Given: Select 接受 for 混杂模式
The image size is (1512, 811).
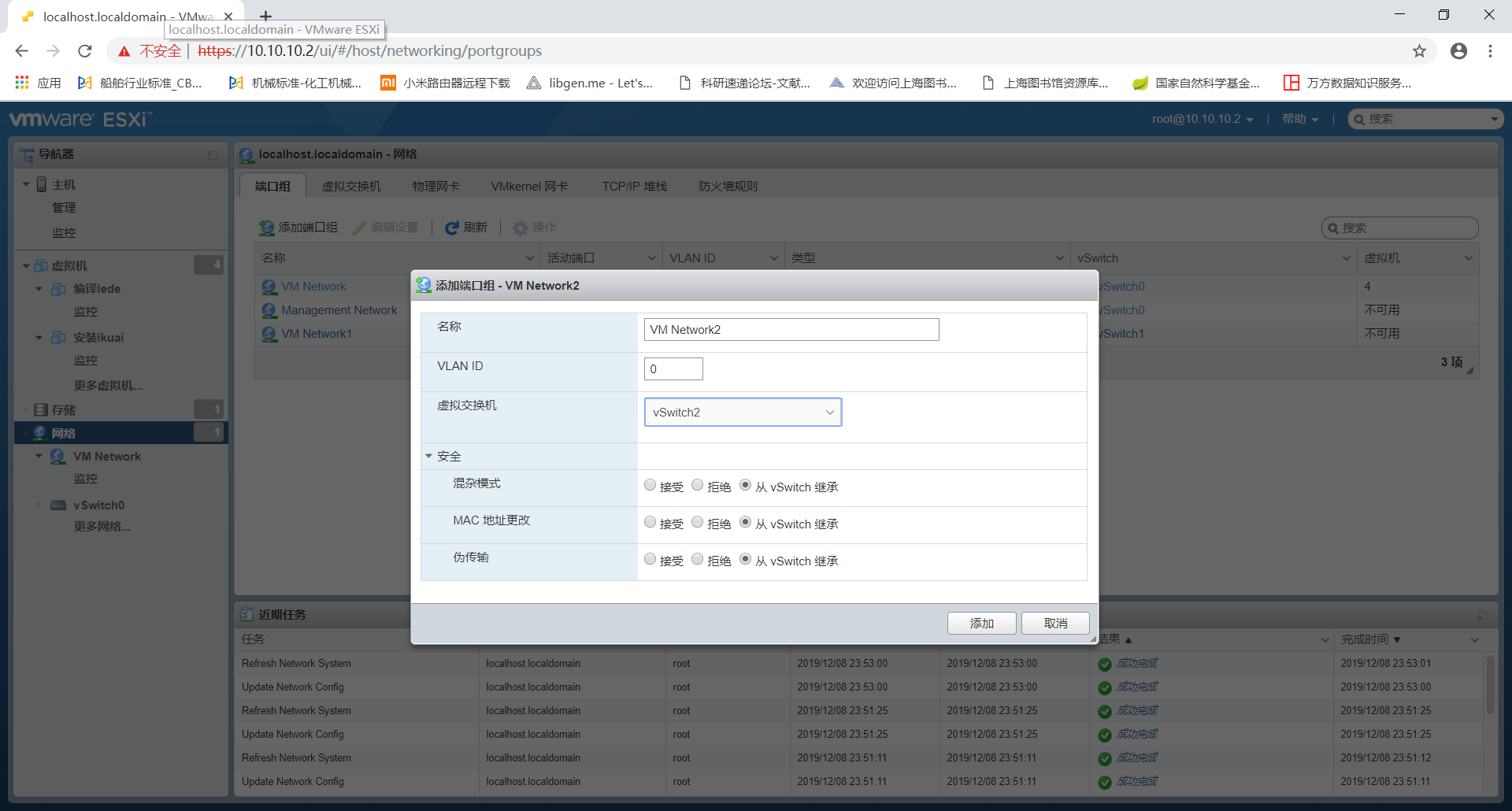Looking at the screenshot, I should click(650, 485).
